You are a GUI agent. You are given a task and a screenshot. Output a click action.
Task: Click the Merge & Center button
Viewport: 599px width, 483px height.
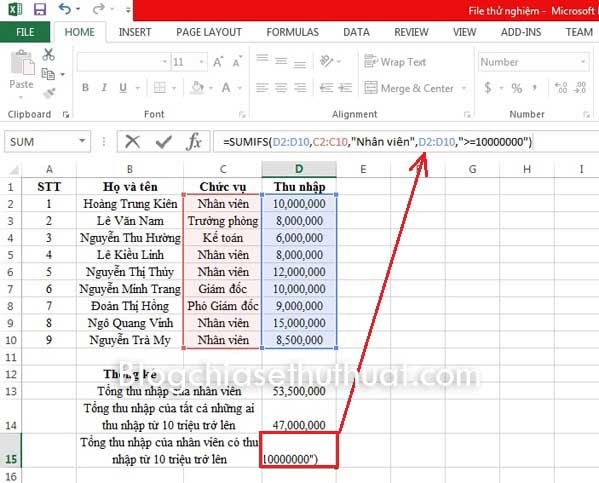coord(409,88)
